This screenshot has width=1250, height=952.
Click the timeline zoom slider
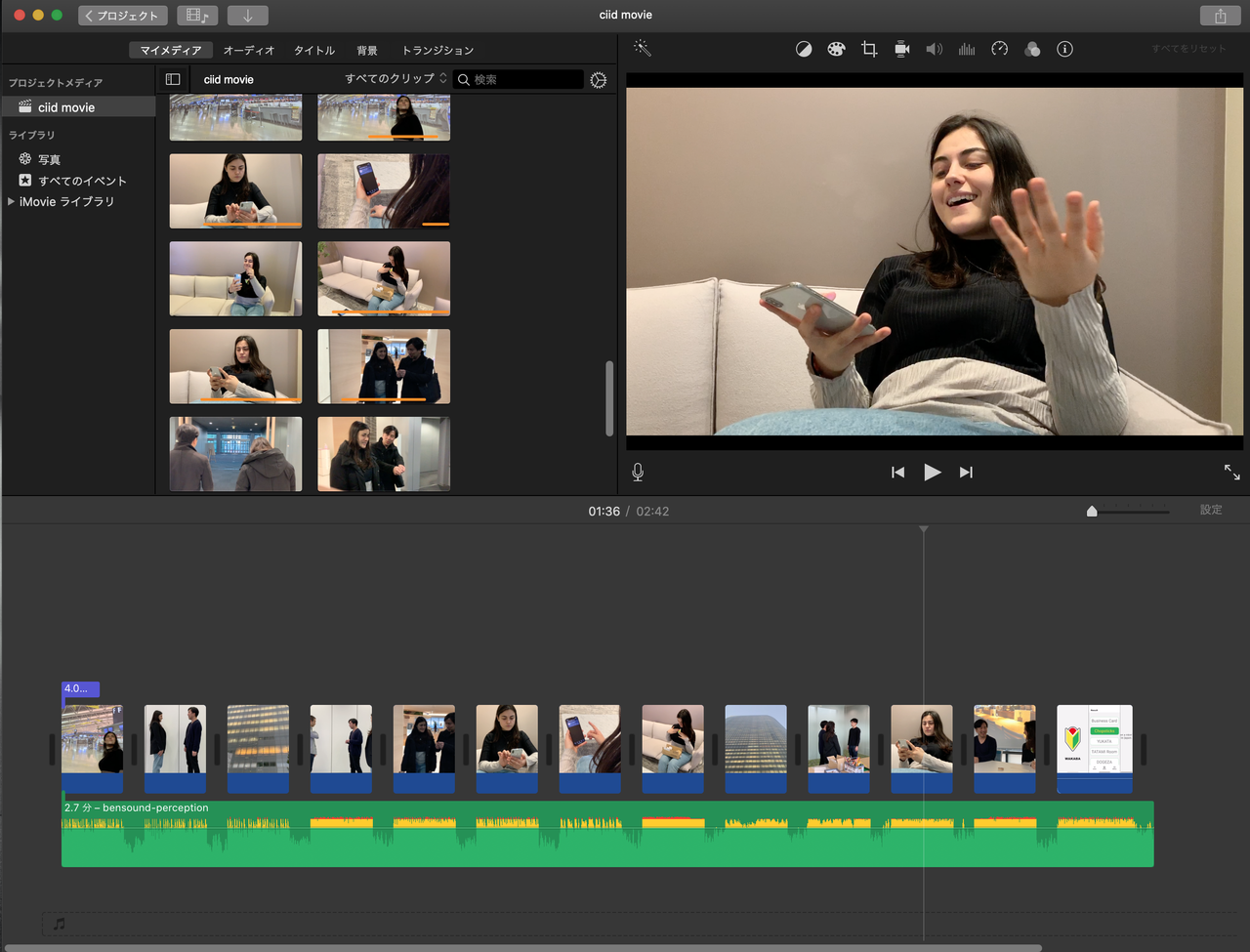(1128, 511)
